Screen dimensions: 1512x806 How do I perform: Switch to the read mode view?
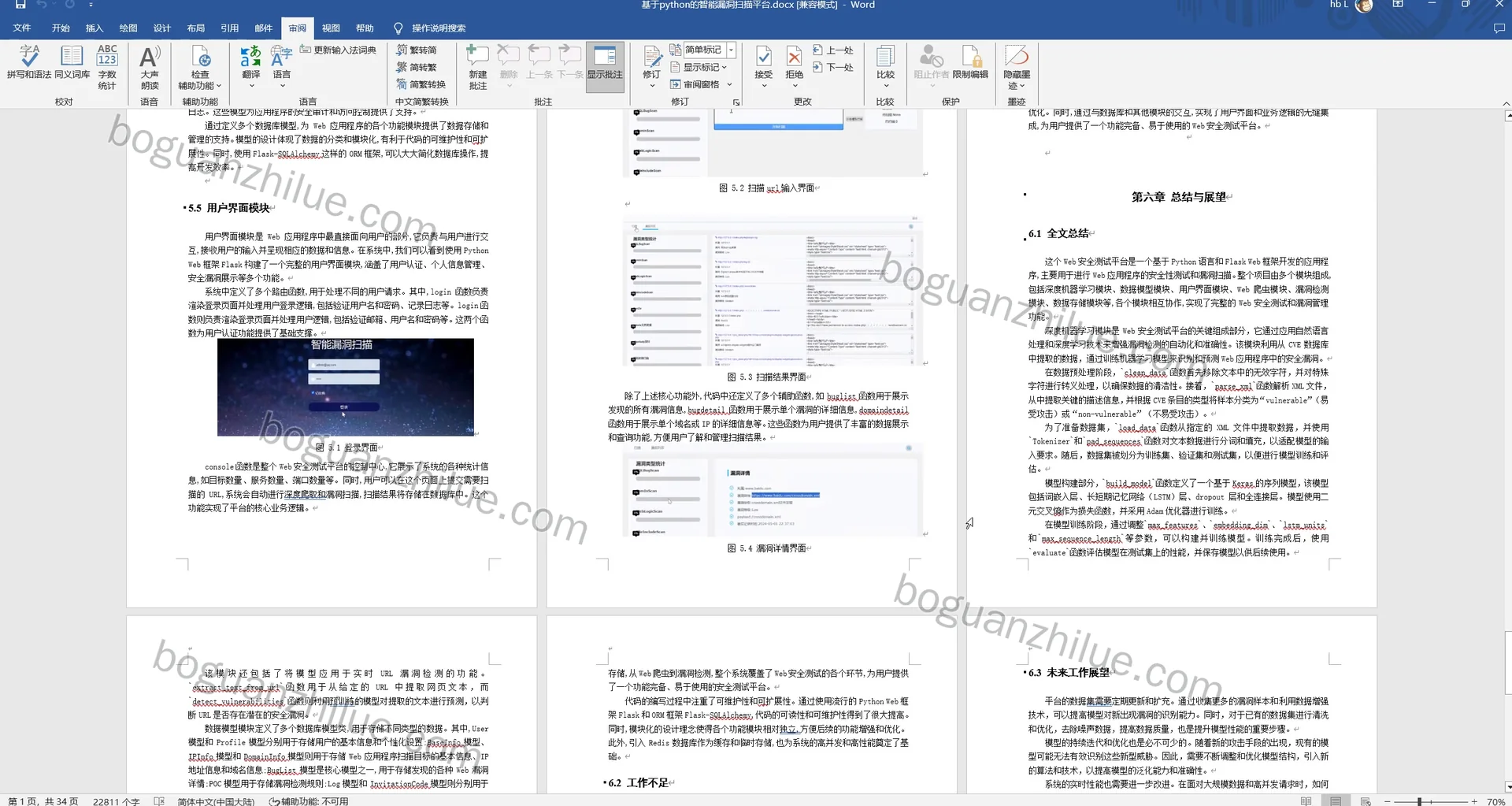(x=1306, y=800)
